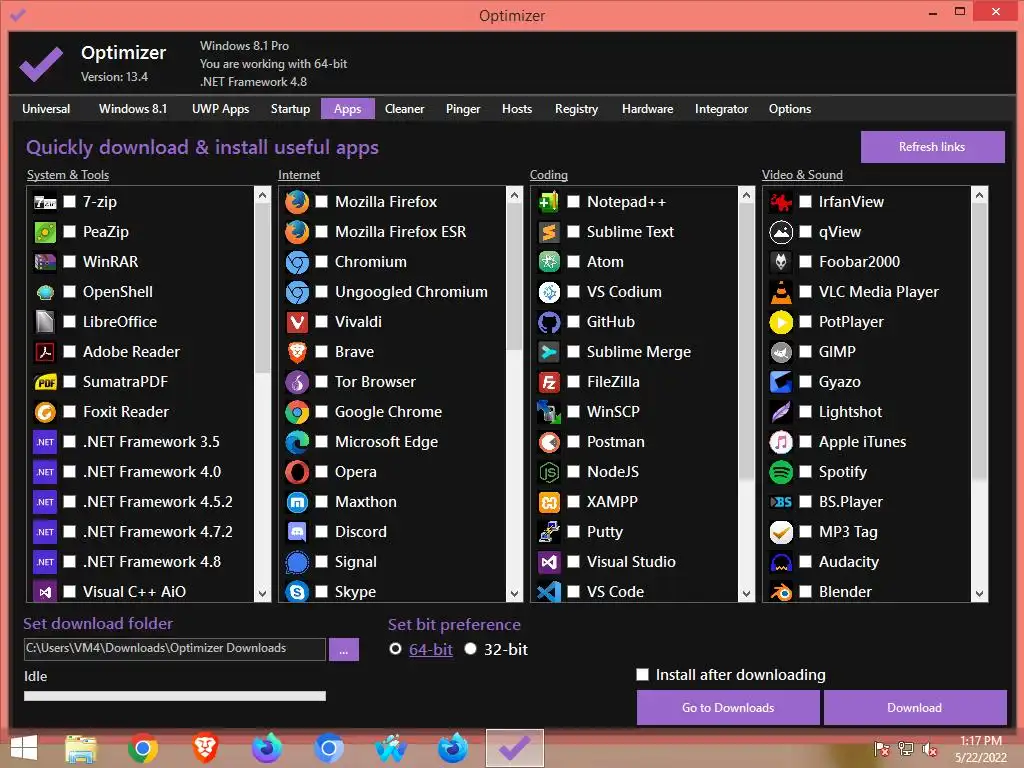Click down arrow of Video & Sound scrollbar
1024x768 pixels.
coord(979,594)
